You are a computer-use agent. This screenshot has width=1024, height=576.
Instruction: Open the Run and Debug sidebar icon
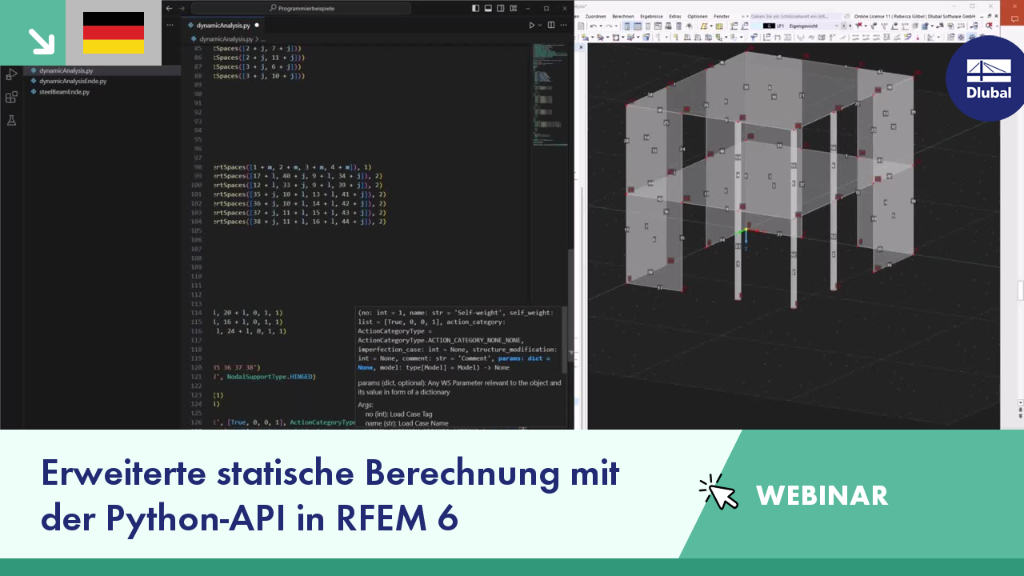(11, 75)
